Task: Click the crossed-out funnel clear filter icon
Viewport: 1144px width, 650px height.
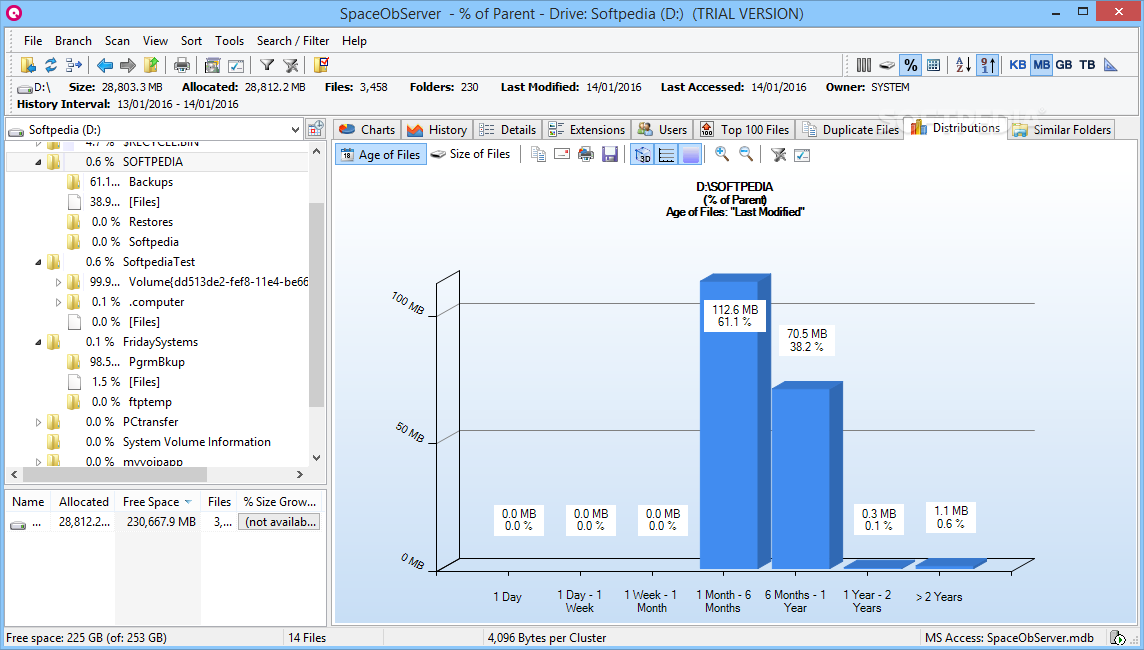Action: pos(290,65)
